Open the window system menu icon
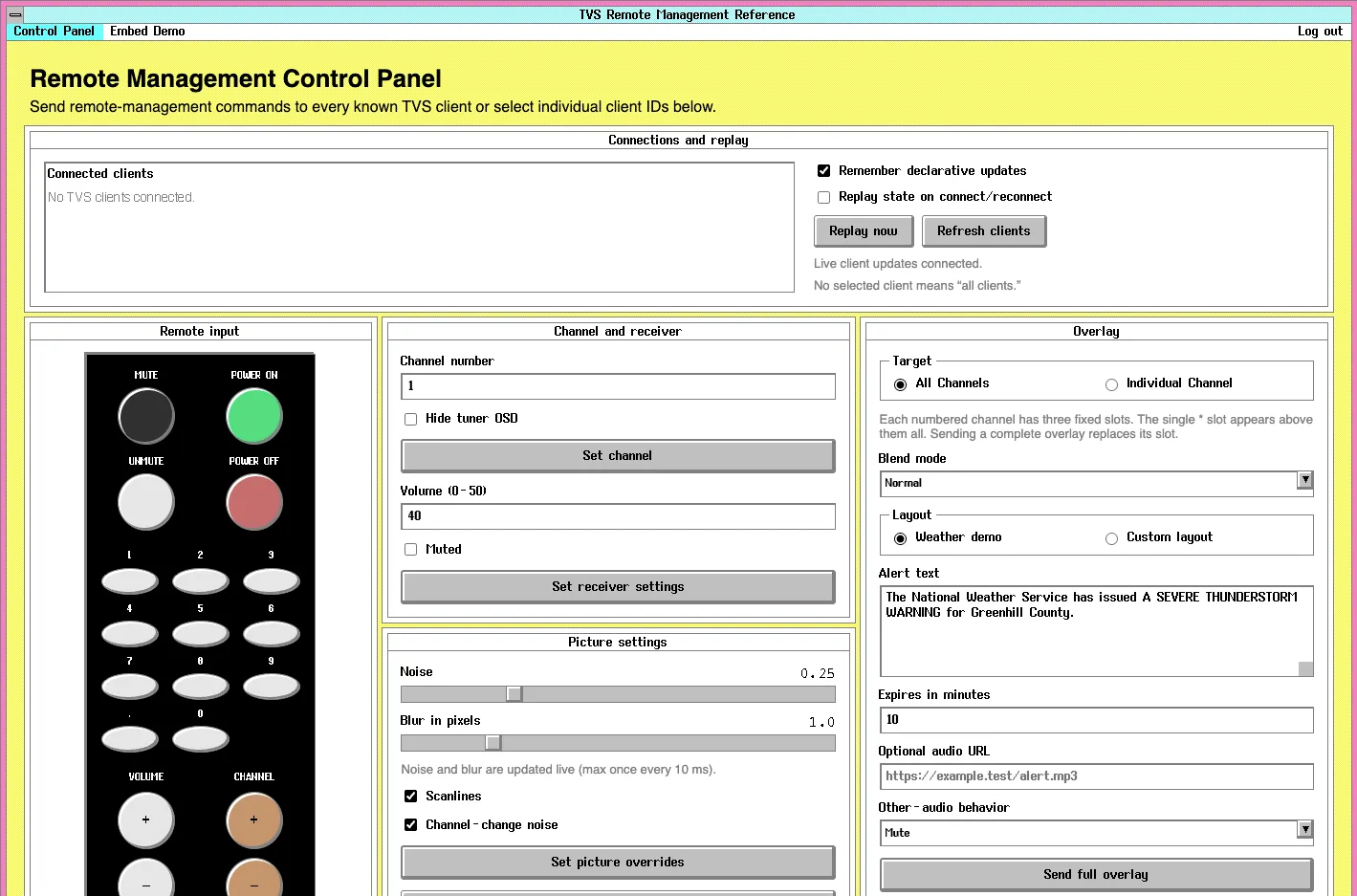This screenshot has width=1357, height=896. pos(15,14)
